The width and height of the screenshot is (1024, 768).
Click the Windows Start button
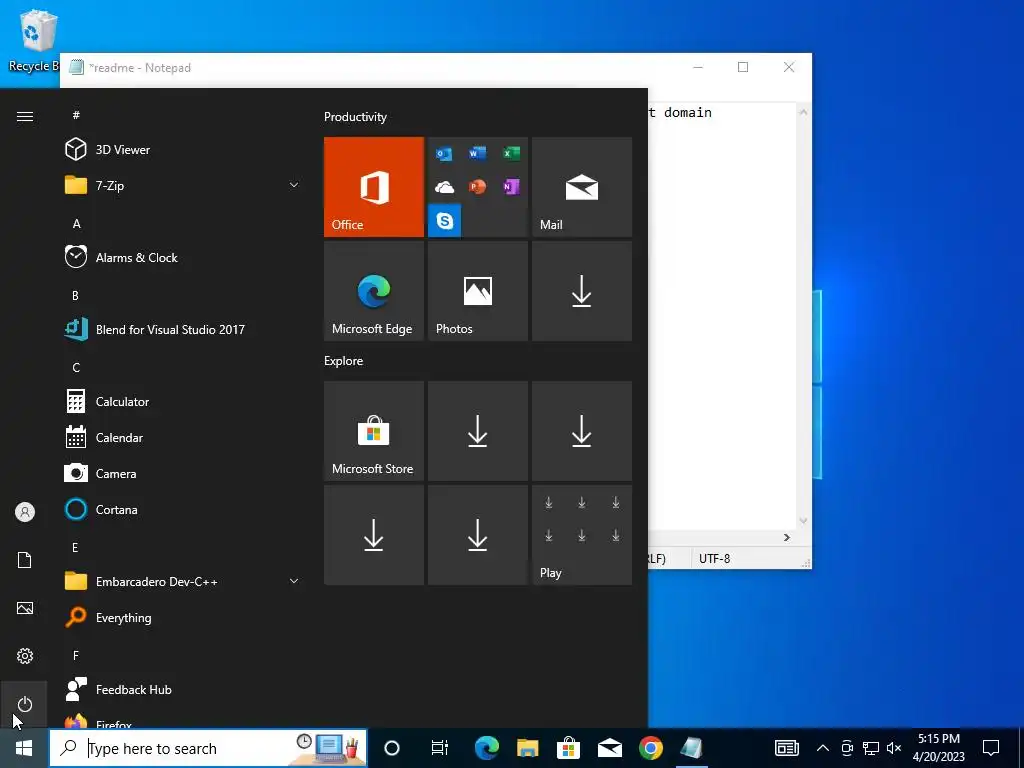point(24,748)
